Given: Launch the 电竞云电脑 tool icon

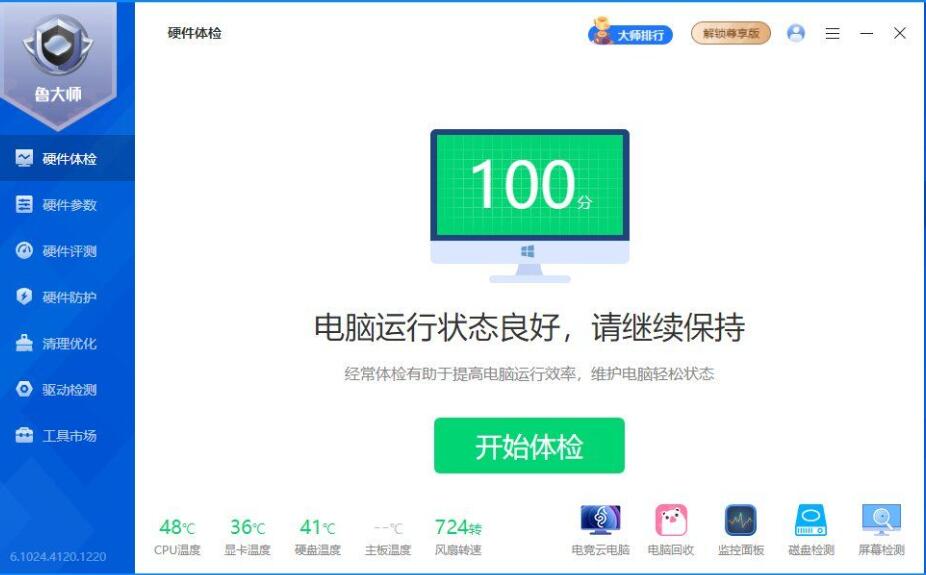Looking at the screenshot, I should click(x=601, y=530).
